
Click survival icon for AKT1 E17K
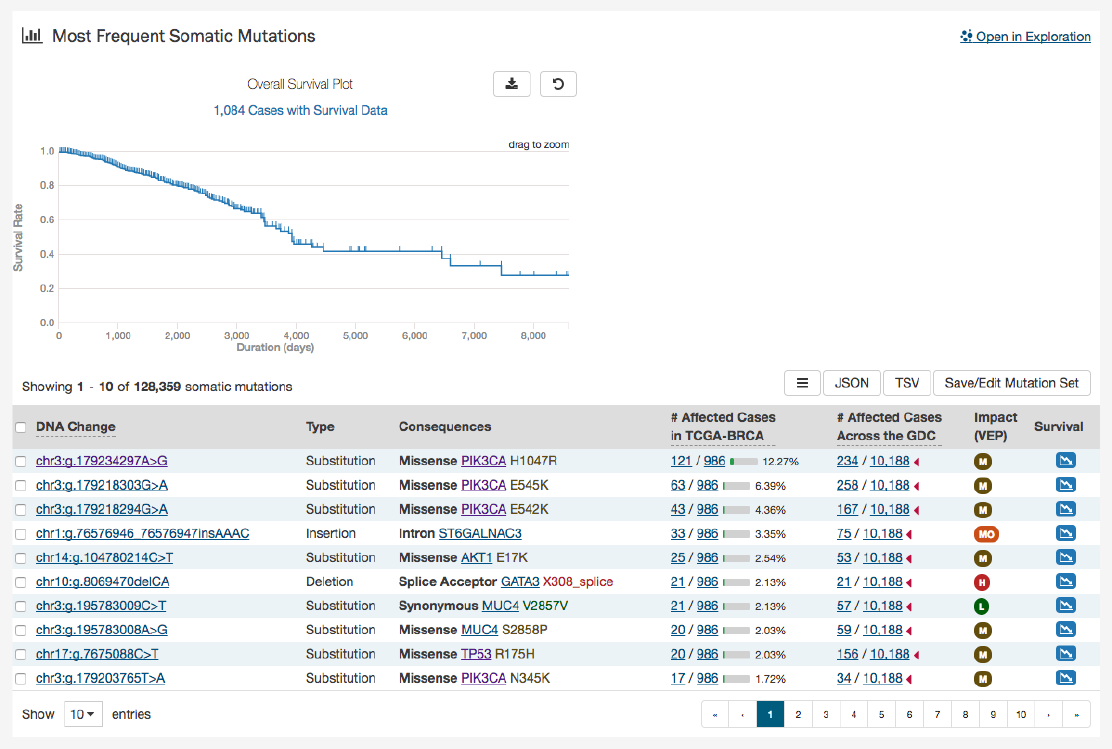coord(1065,558)
